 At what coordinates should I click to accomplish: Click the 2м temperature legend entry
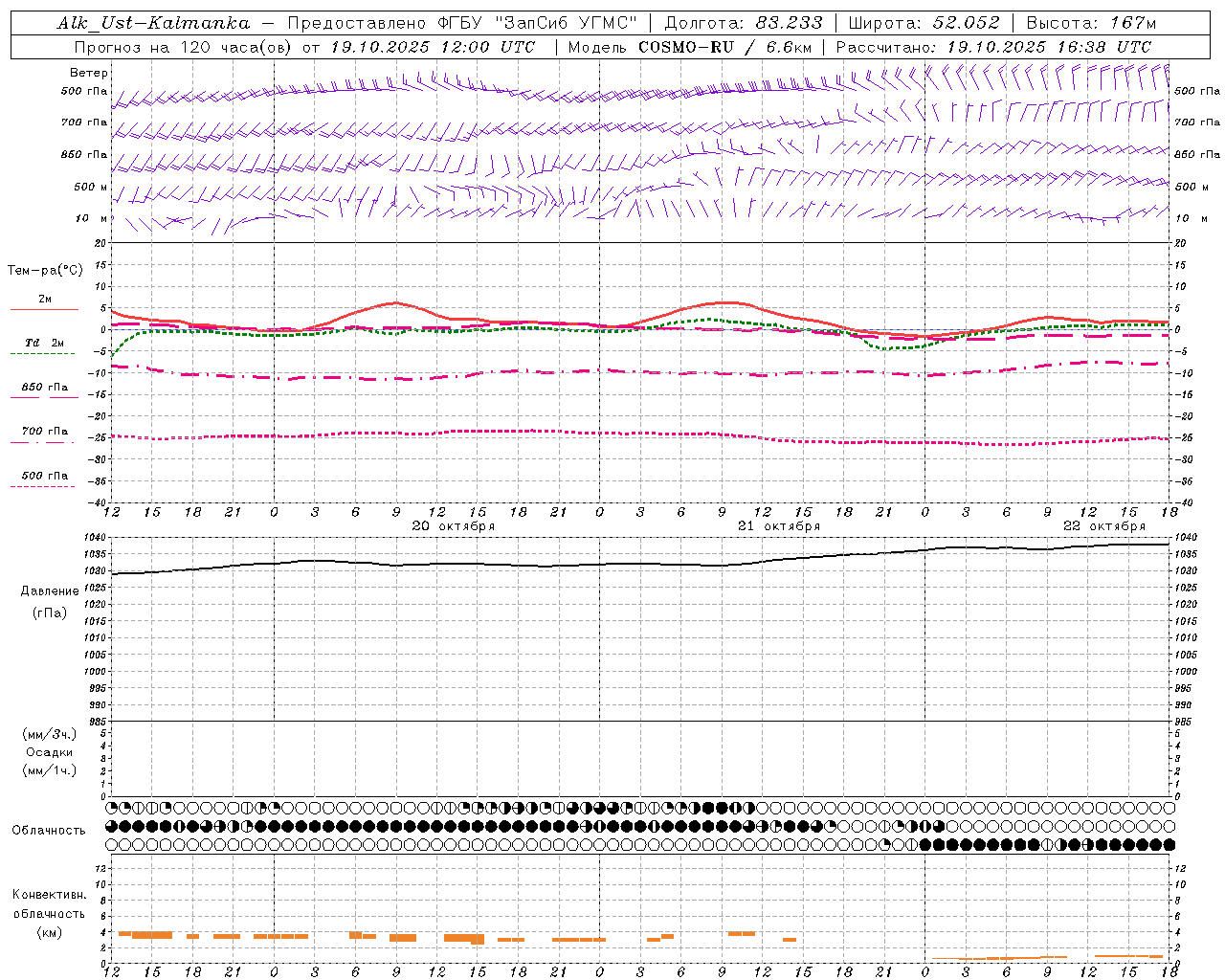pos(45,299)
